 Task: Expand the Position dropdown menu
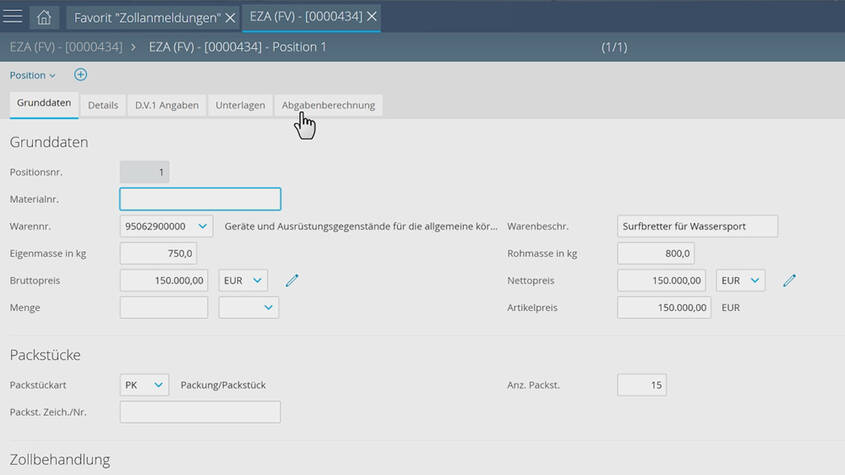(x=34, y=75)
